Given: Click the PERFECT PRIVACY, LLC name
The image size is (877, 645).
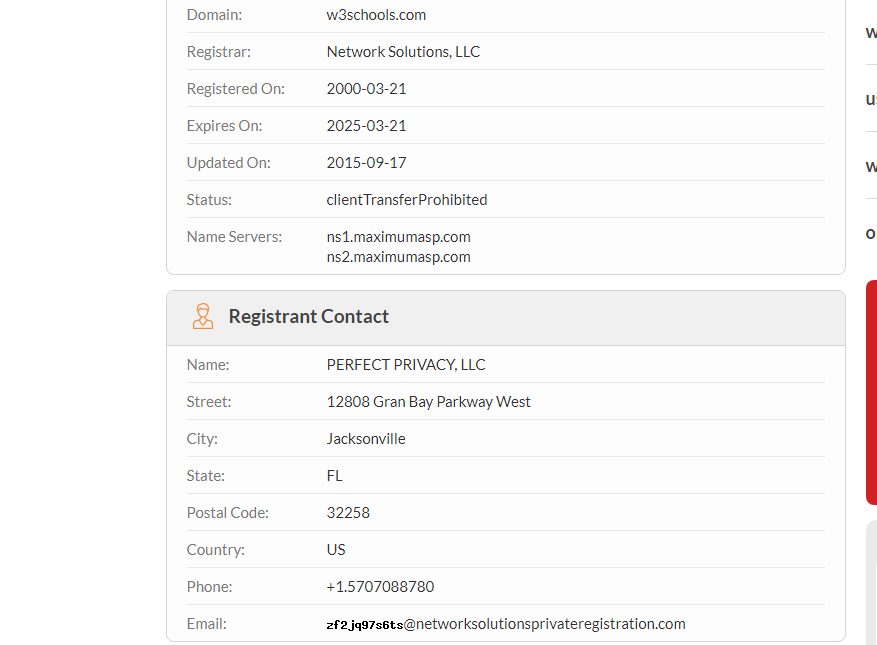Looking at the screenshot, I should point(406,365).
